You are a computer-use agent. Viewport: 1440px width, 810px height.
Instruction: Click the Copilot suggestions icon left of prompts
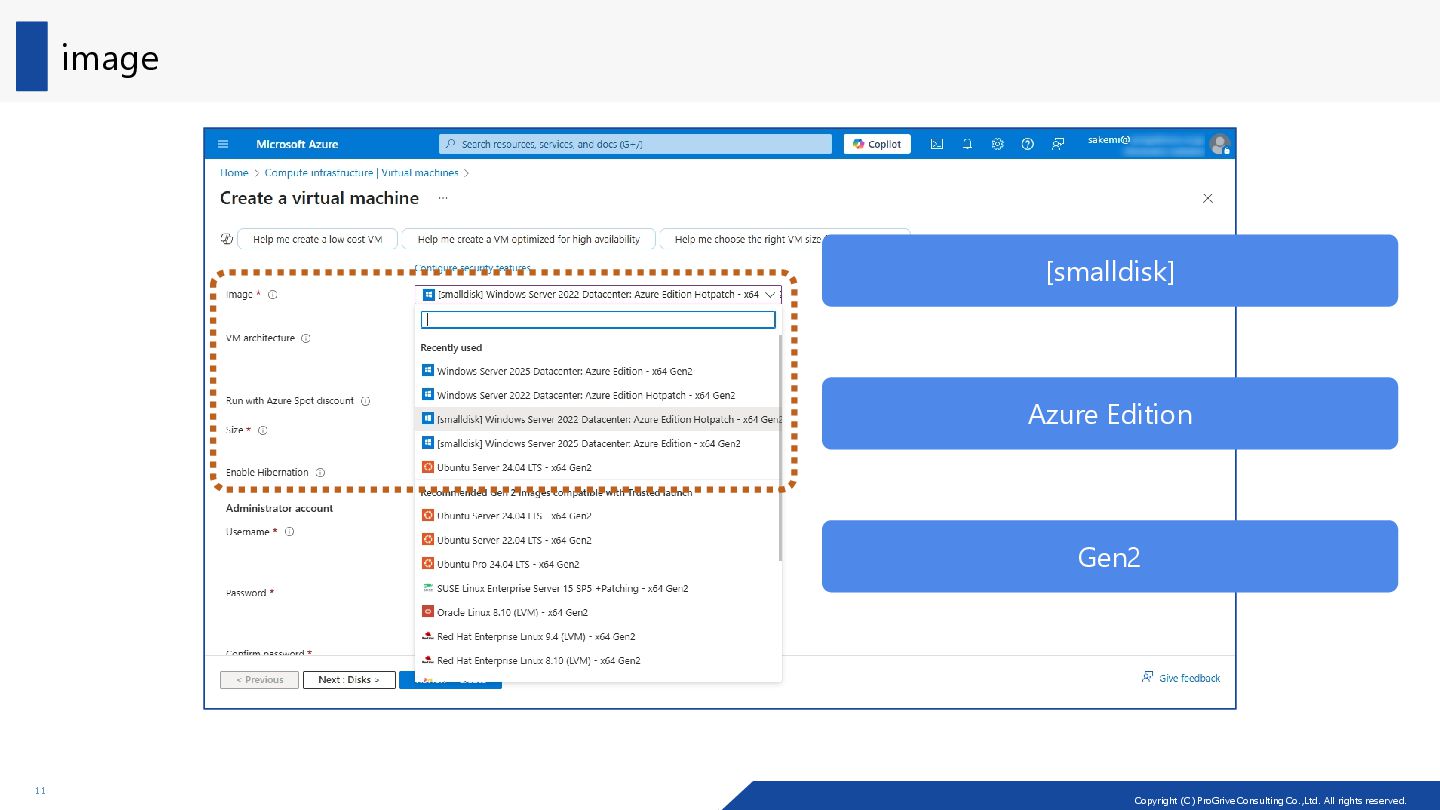(226, 239)
